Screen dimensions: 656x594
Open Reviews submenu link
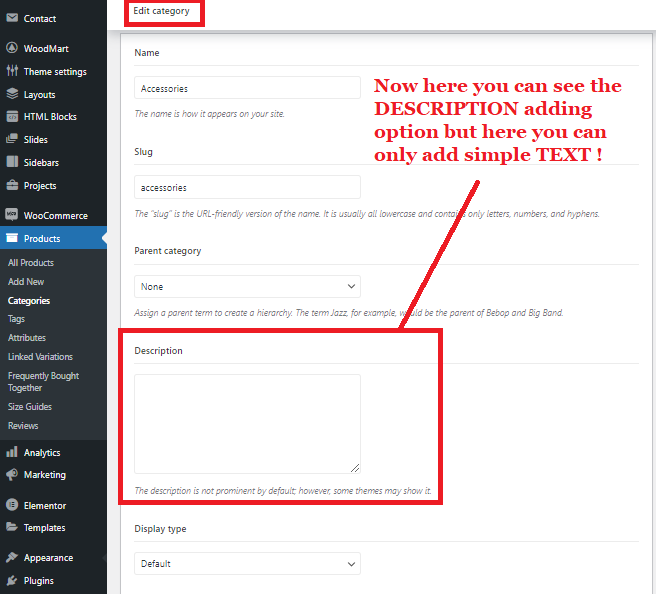23,425
